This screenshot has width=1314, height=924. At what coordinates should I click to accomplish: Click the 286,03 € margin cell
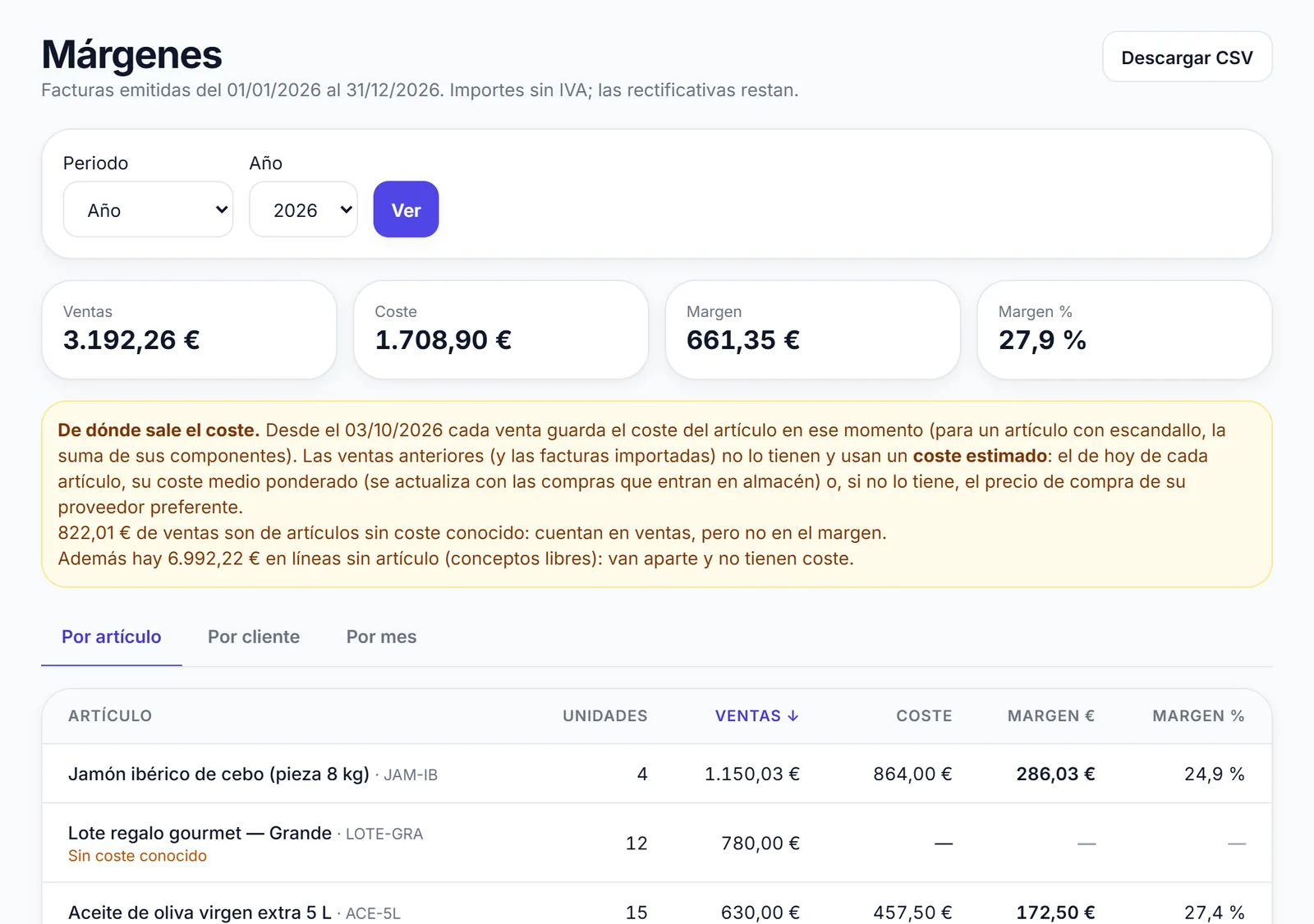coord(1055,774)
